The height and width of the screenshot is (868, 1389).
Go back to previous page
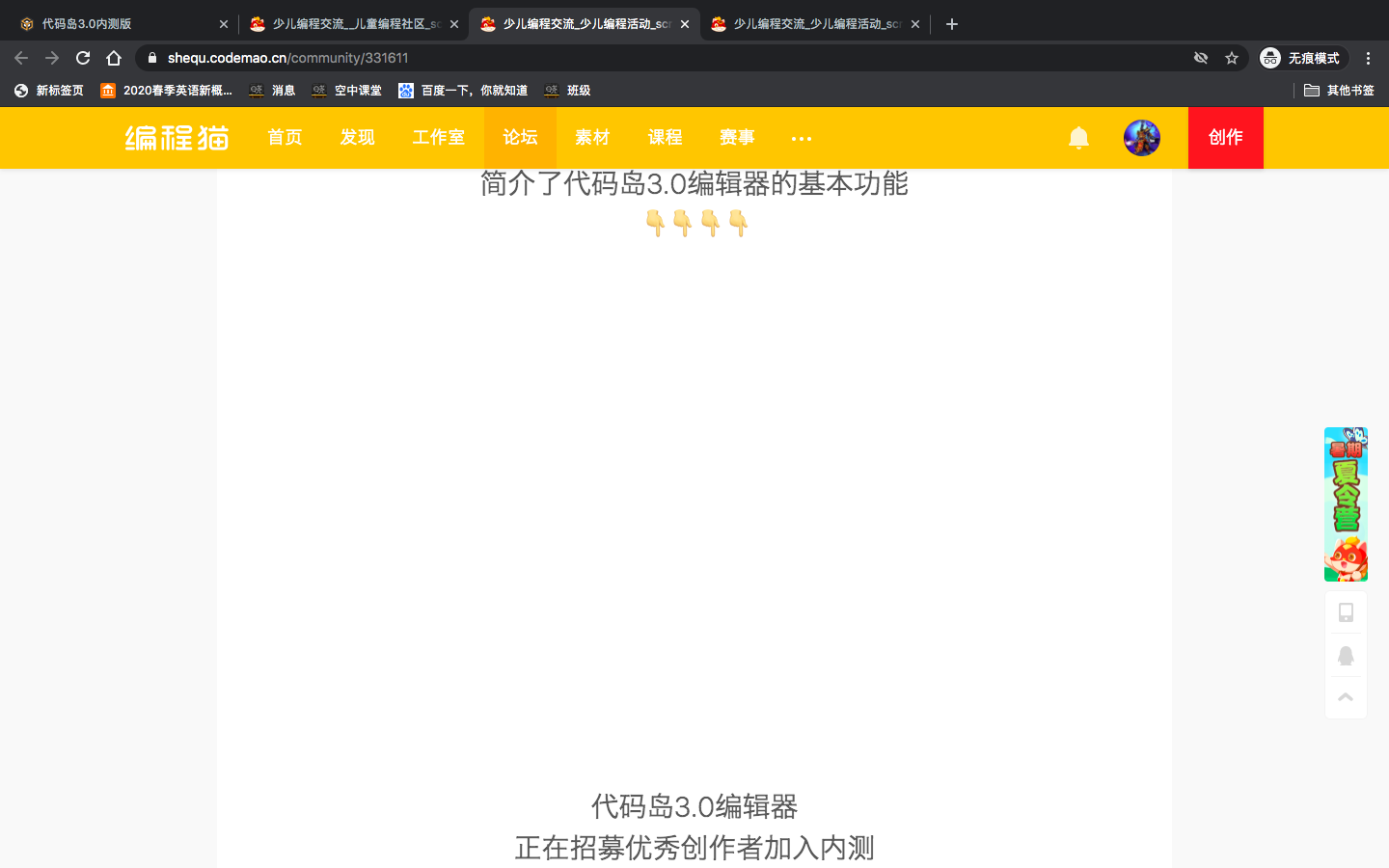pyautogui.click(x=21, y=58)
